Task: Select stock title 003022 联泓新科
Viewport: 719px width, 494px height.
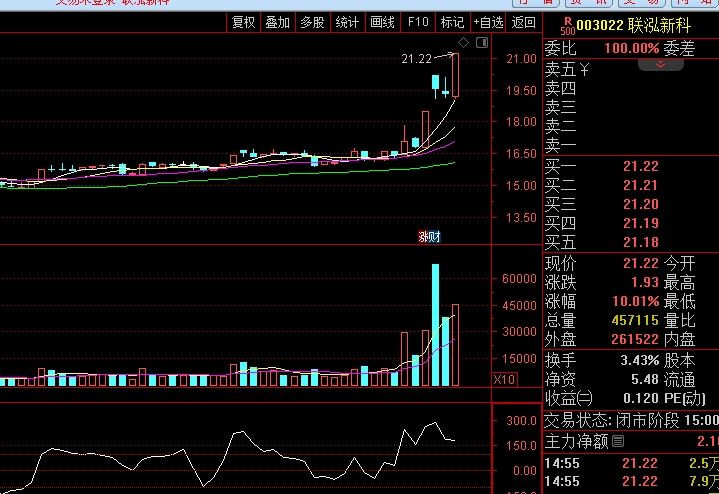Action: pos(633,25)
